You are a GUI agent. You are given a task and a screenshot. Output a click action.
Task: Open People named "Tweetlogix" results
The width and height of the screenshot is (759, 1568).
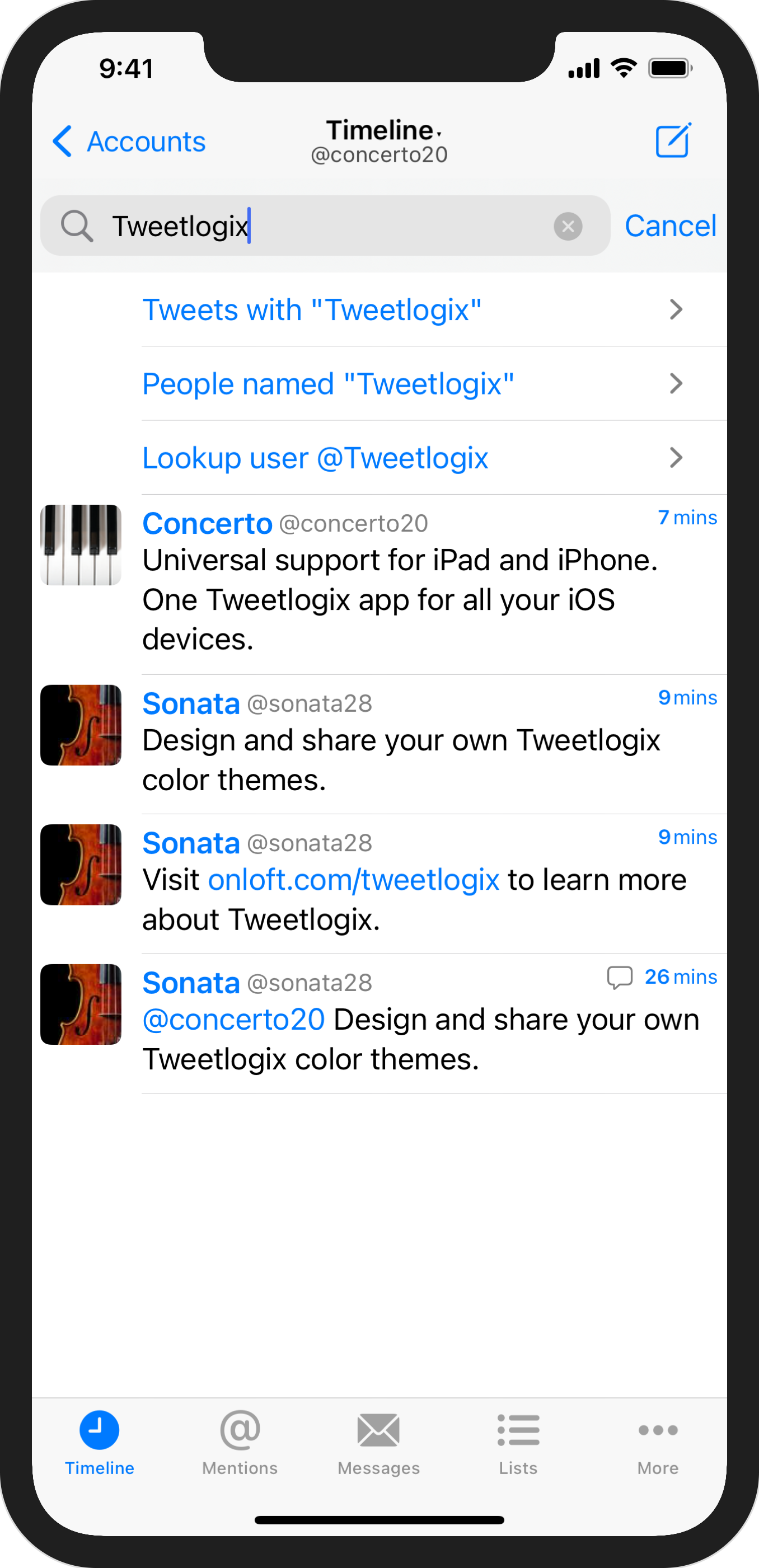[328, 384]
